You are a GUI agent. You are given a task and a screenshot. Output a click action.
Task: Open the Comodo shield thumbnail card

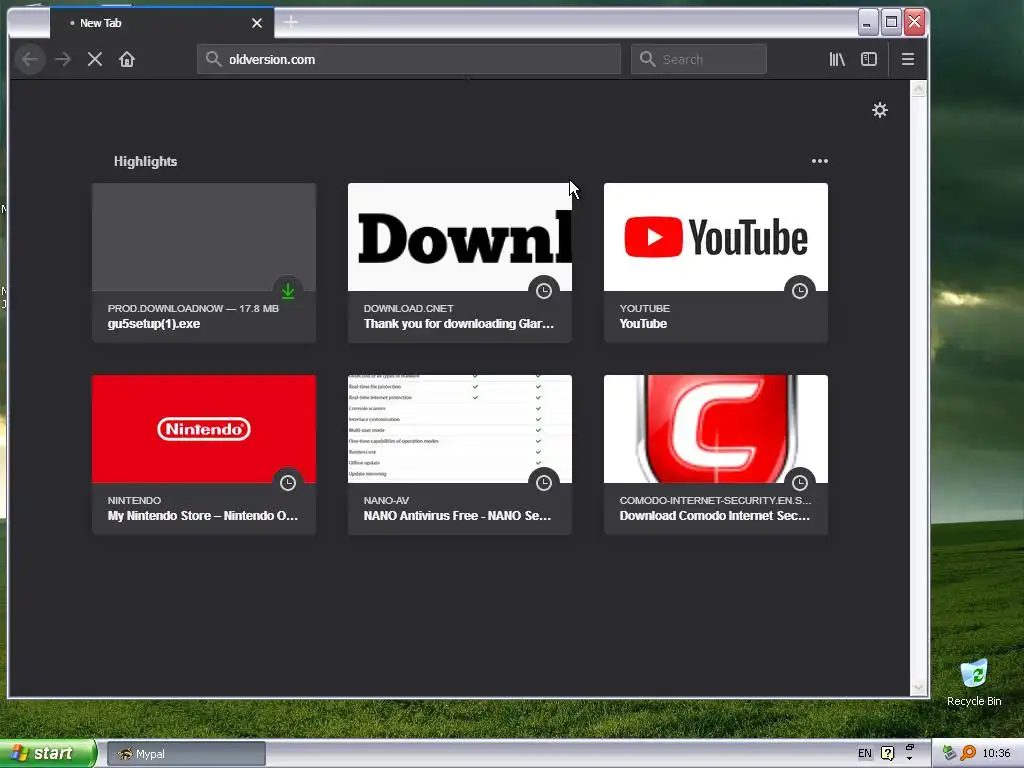[716, 455]
